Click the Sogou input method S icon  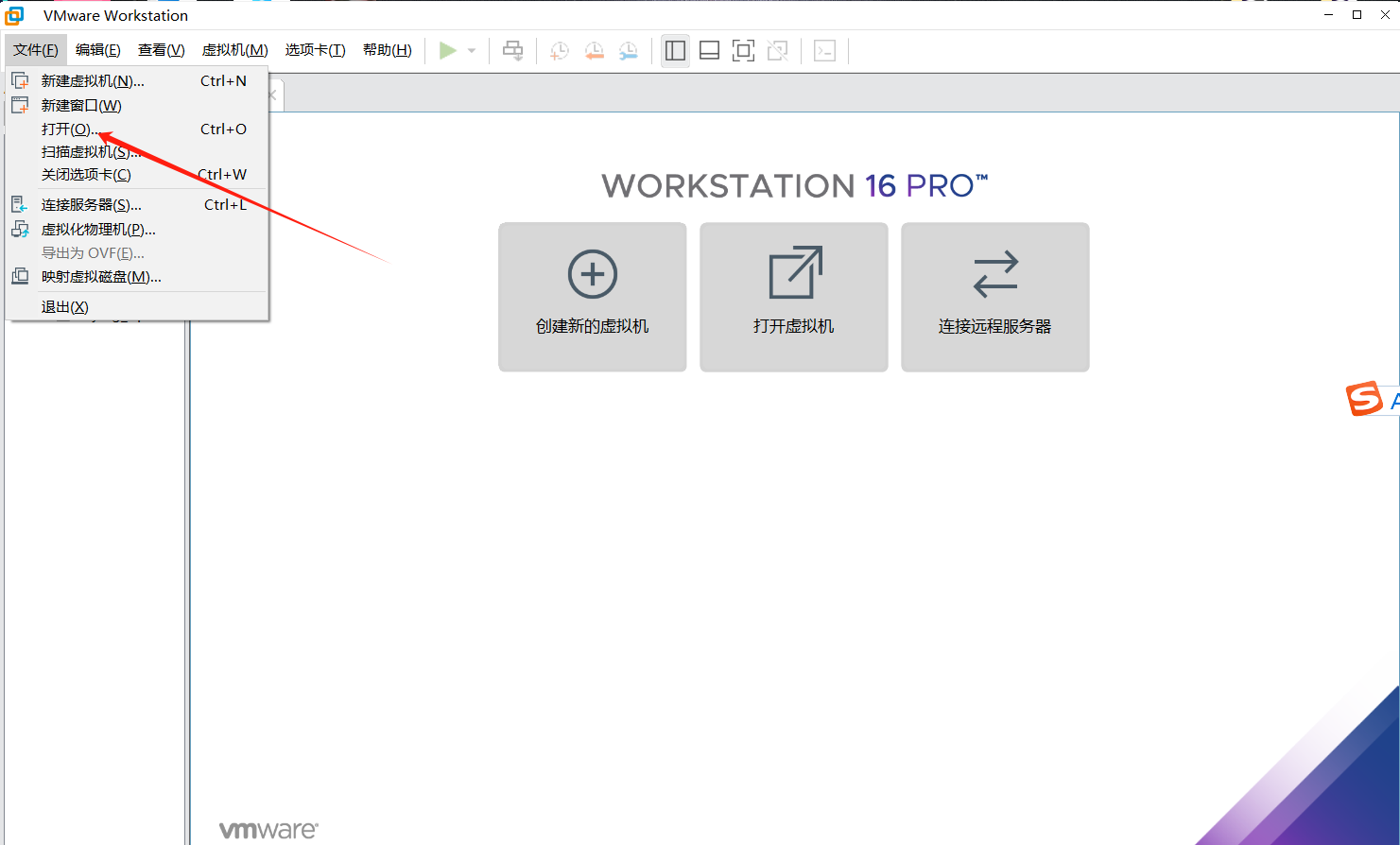click(x=1364, y=399)
